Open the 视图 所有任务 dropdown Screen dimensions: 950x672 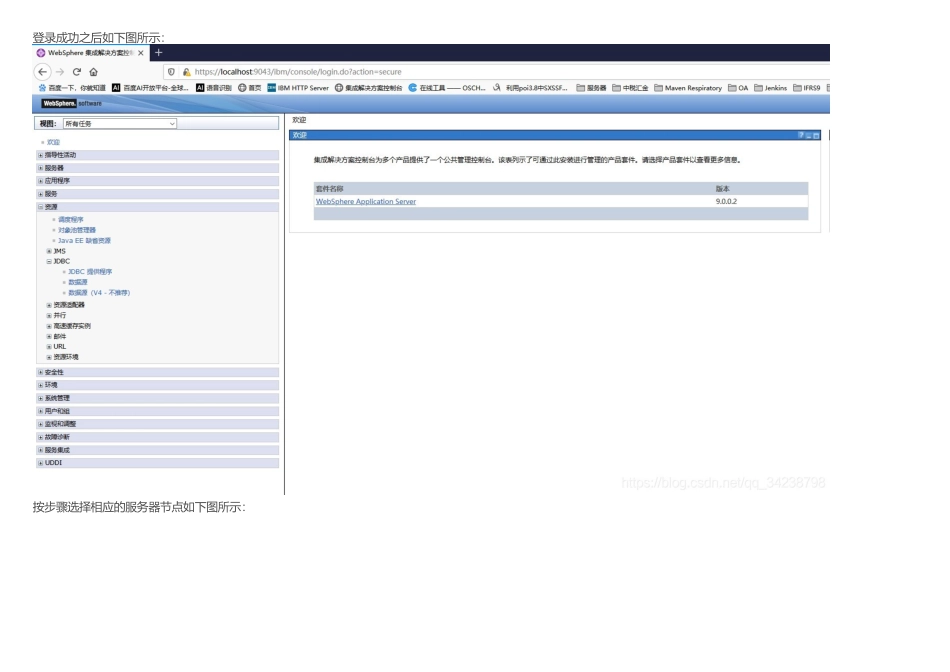119,124
